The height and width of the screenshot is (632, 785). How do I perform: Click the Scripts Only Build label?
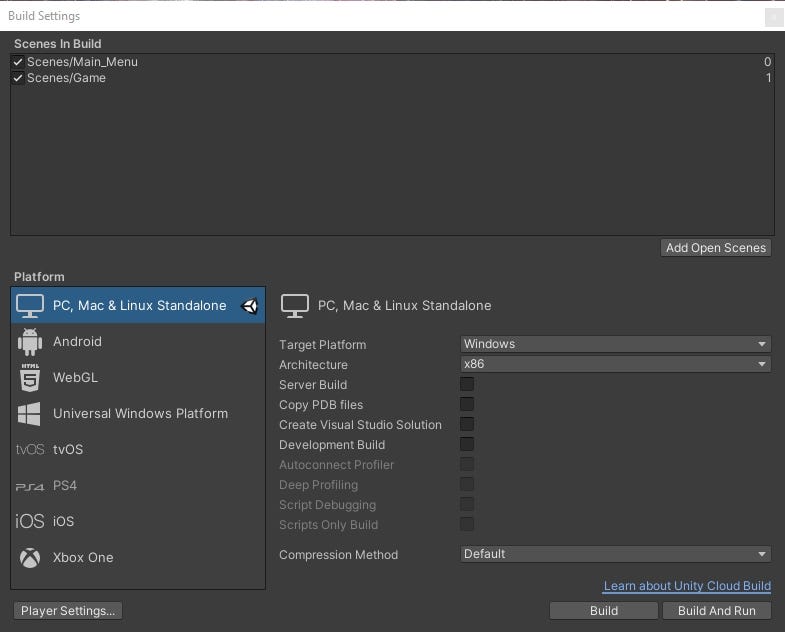pyautogui.click(x=329, y=525)
